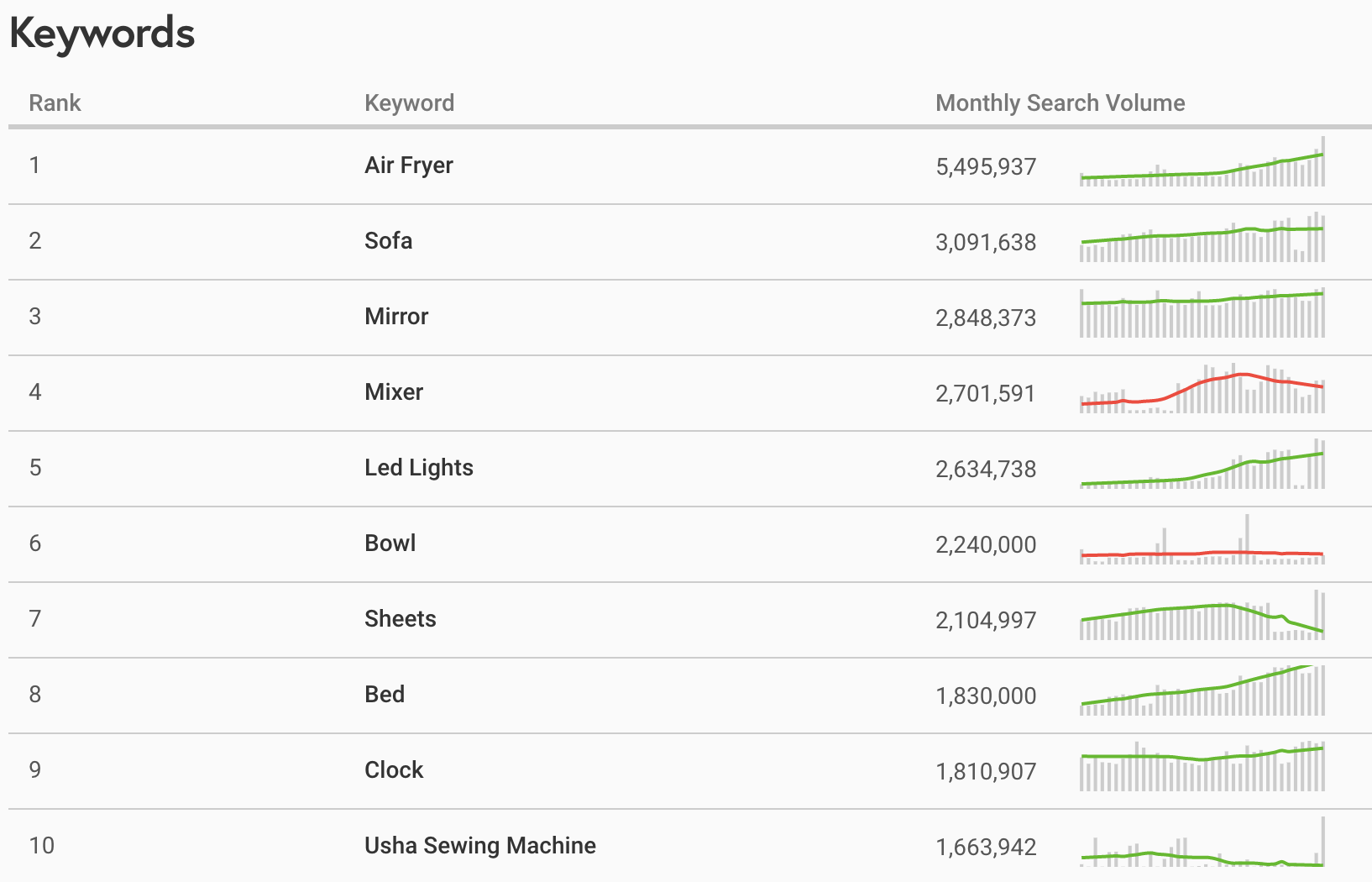Open the Usha Sewing Machine sparkline
The height and width of the screenshot is (882, 1372).
(x=1202, y=842)
